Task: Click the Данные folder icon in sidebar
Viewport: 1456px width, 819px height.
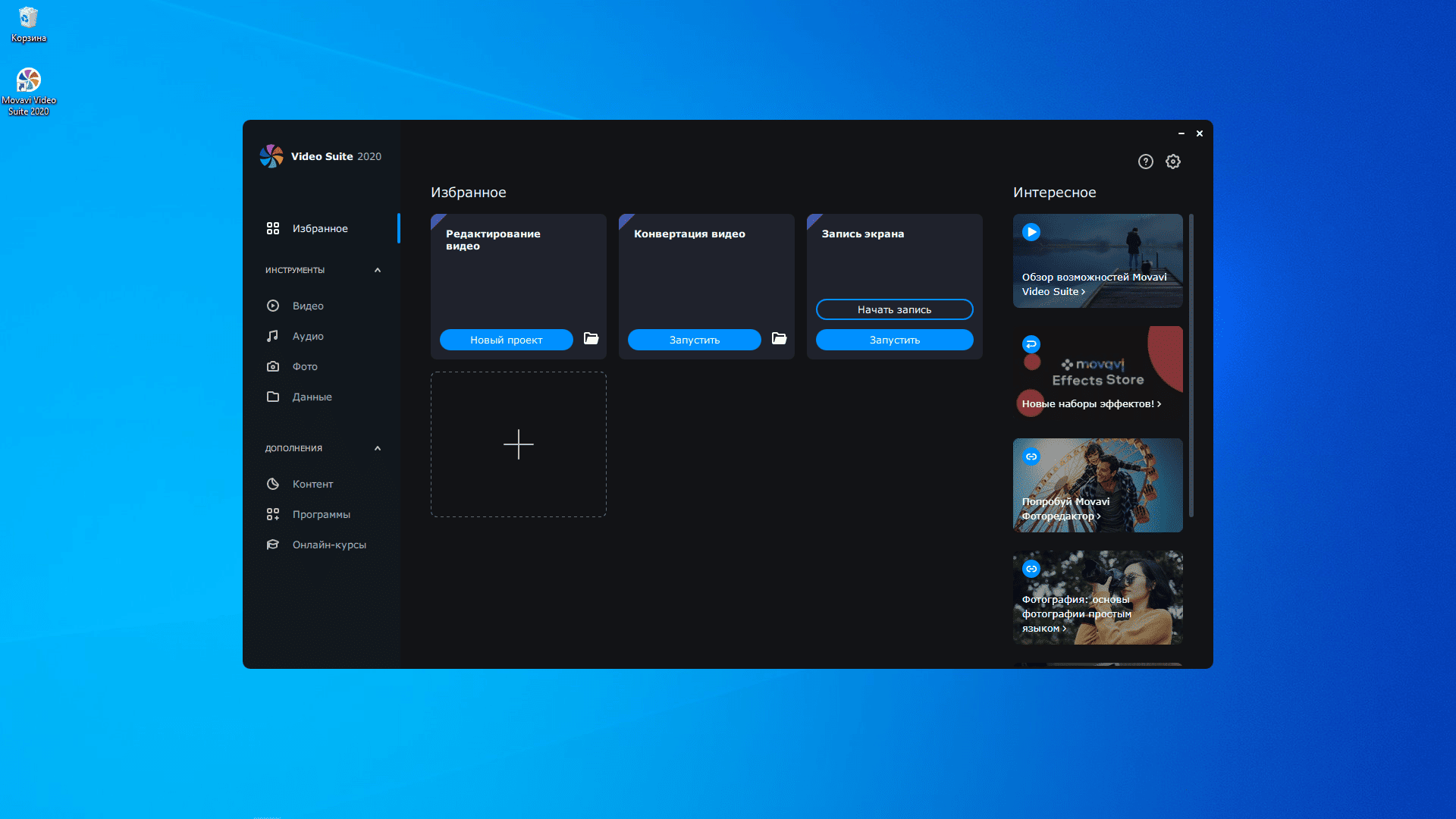Action: pyautogui.click(x=273, y=397)
